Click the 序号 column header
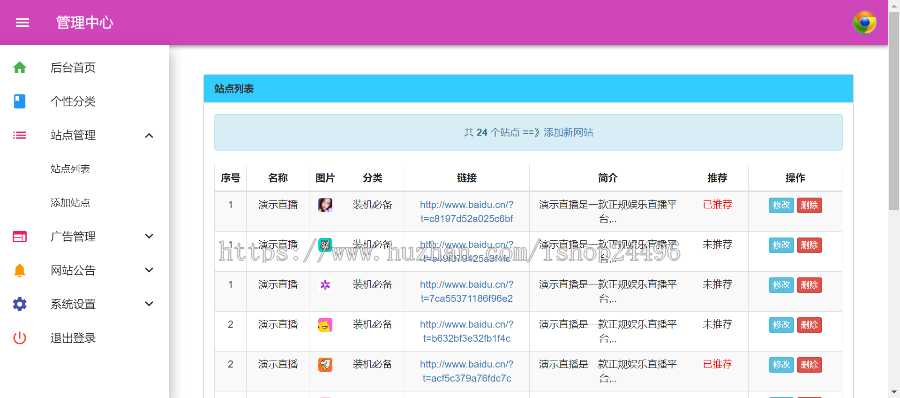 pyautogui.click(x=230, y=178)
